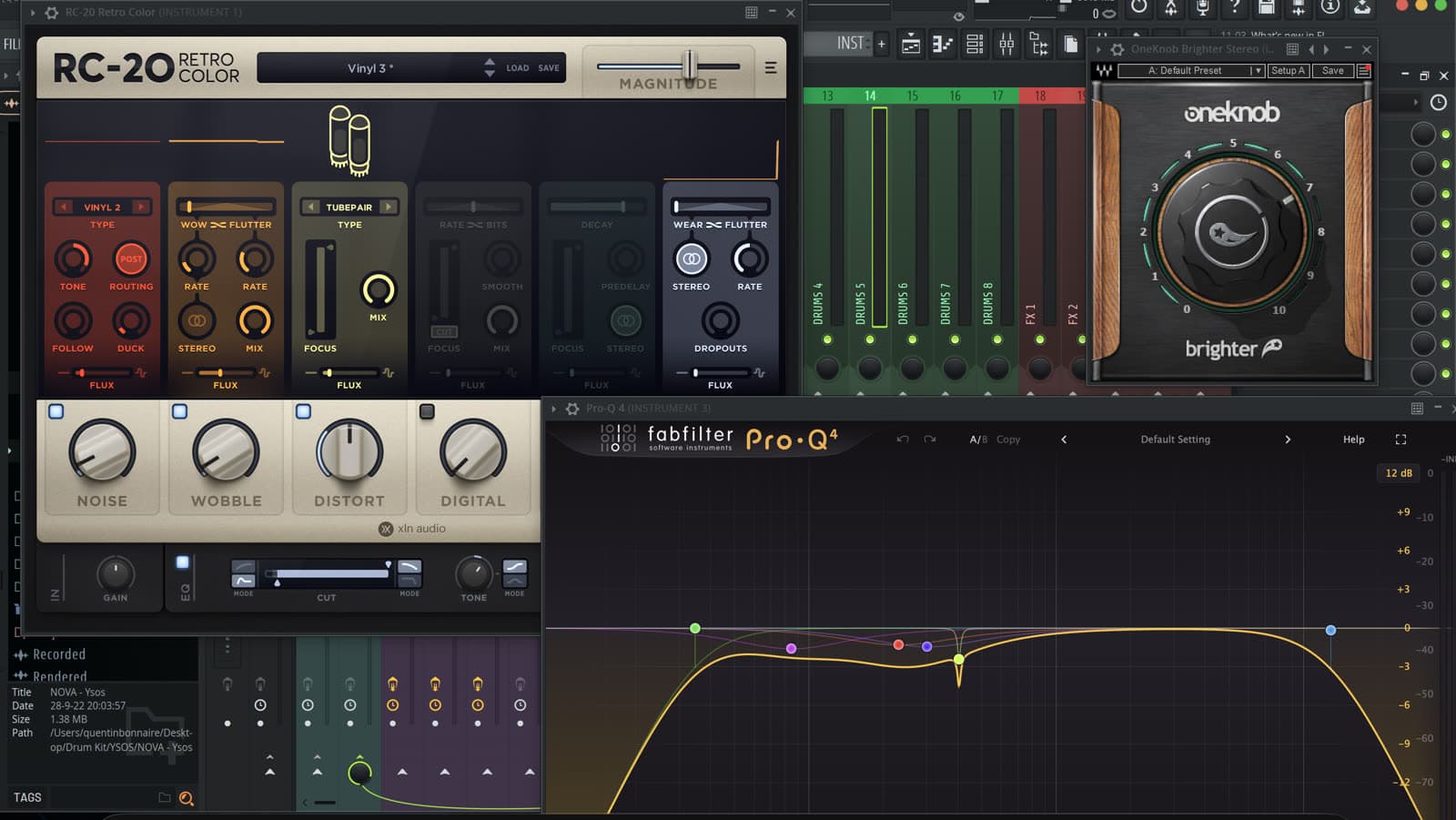Click the Wobble stereo ring icon
The width and height of the screenshot is (1456, 820).
click(x=197, y=320)
